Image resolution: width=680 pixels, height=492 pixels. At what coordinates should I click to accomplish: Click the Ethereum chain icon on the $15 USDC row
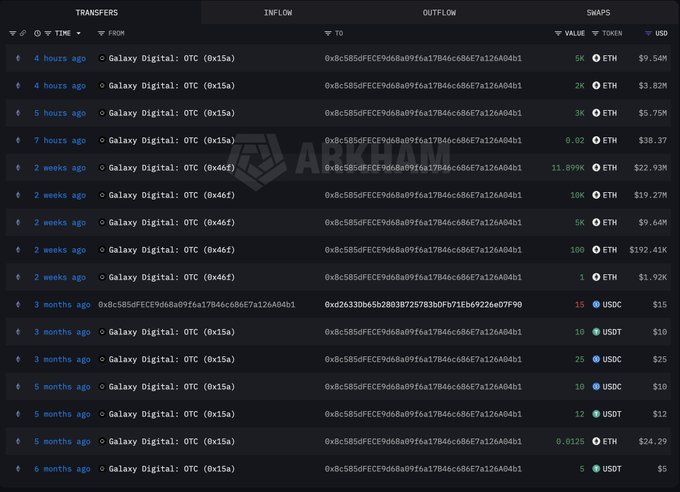click(18, 305)
